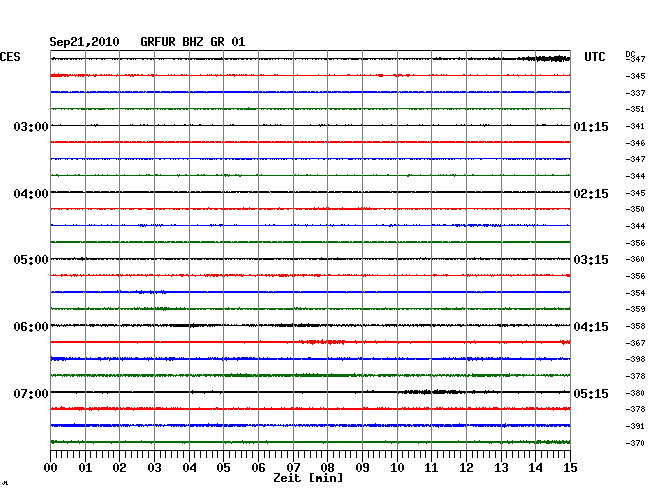Click DC offset value -370
Viewport: 650px width, 494px height.
pyautogui.click(x=635, y=443)
